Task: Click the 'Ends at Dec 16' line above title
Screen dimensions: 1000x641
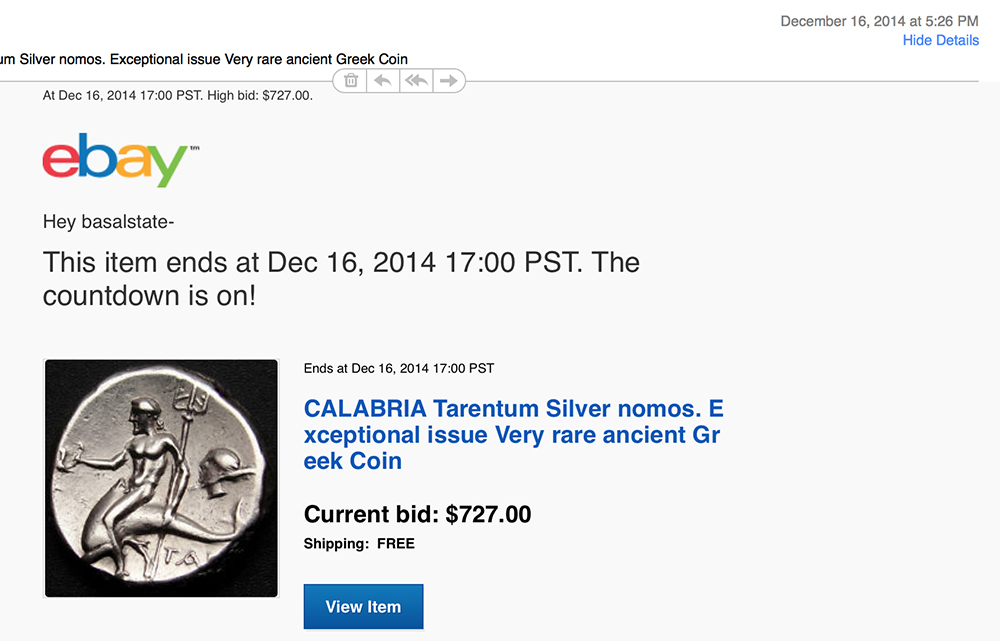Action: (x=399, y=368)
